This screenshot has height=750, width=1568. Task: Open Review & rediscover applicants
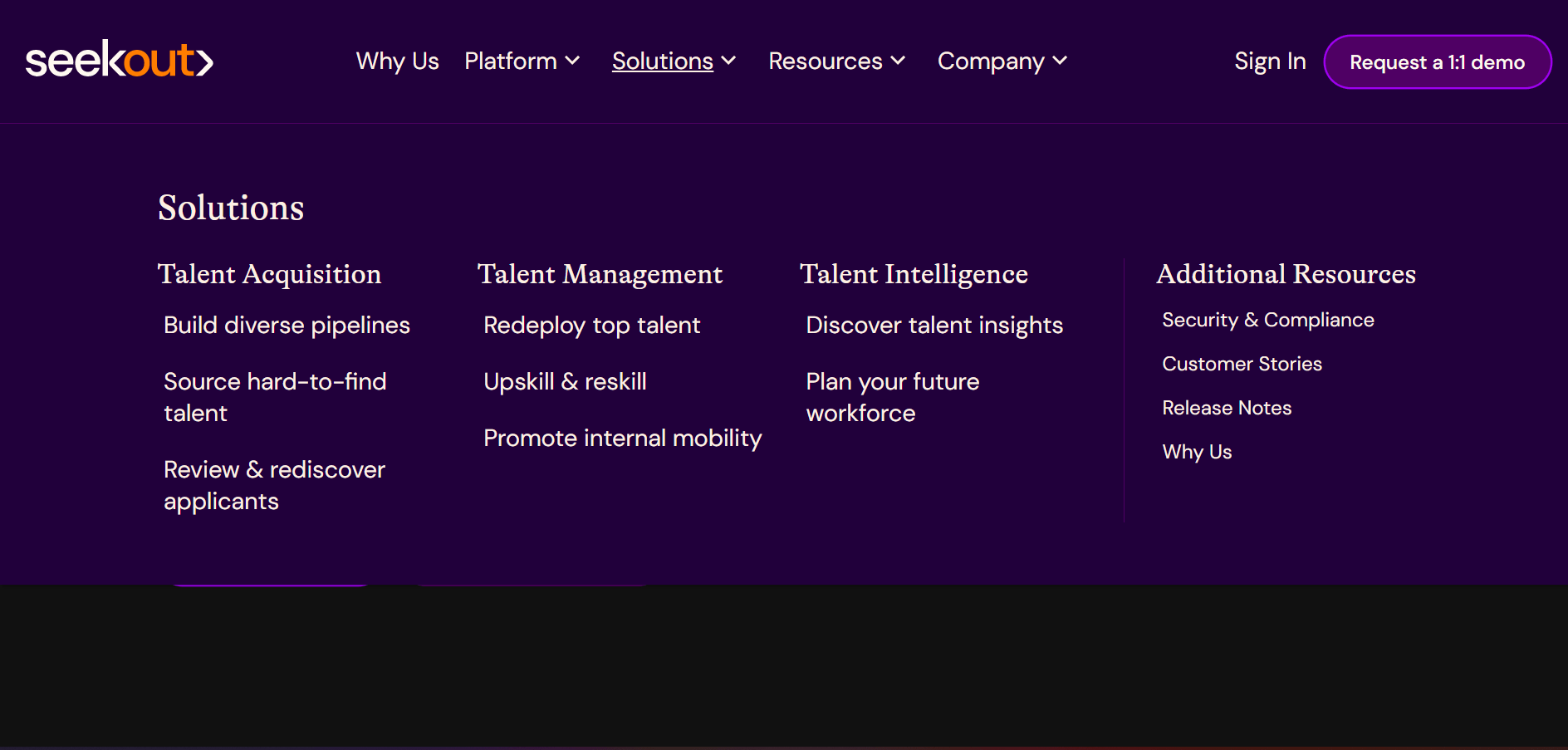pos(274,485)
